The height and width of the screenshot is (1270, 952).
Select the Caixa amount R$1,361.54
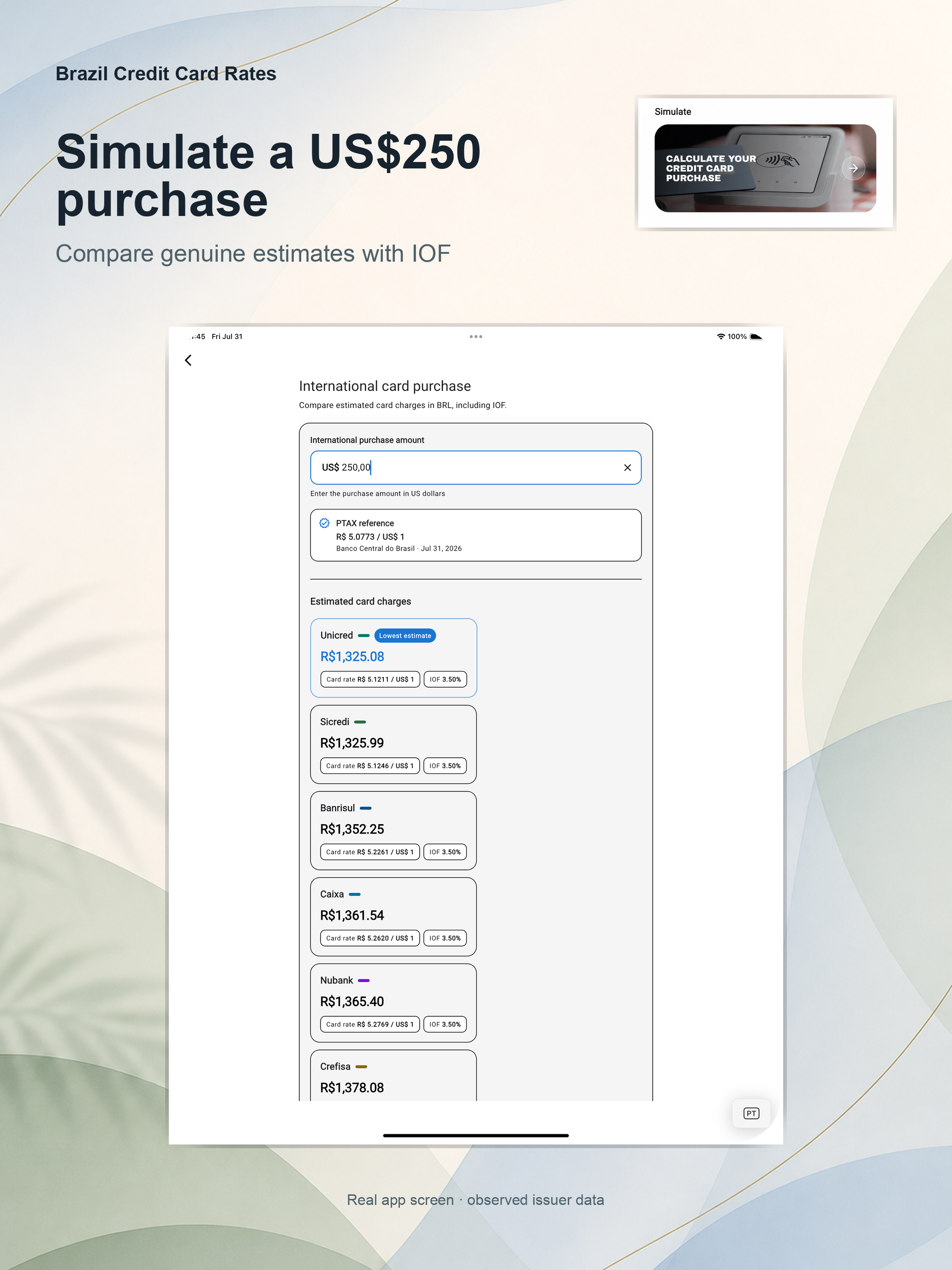pyautogui.click(x=352, y=915)
